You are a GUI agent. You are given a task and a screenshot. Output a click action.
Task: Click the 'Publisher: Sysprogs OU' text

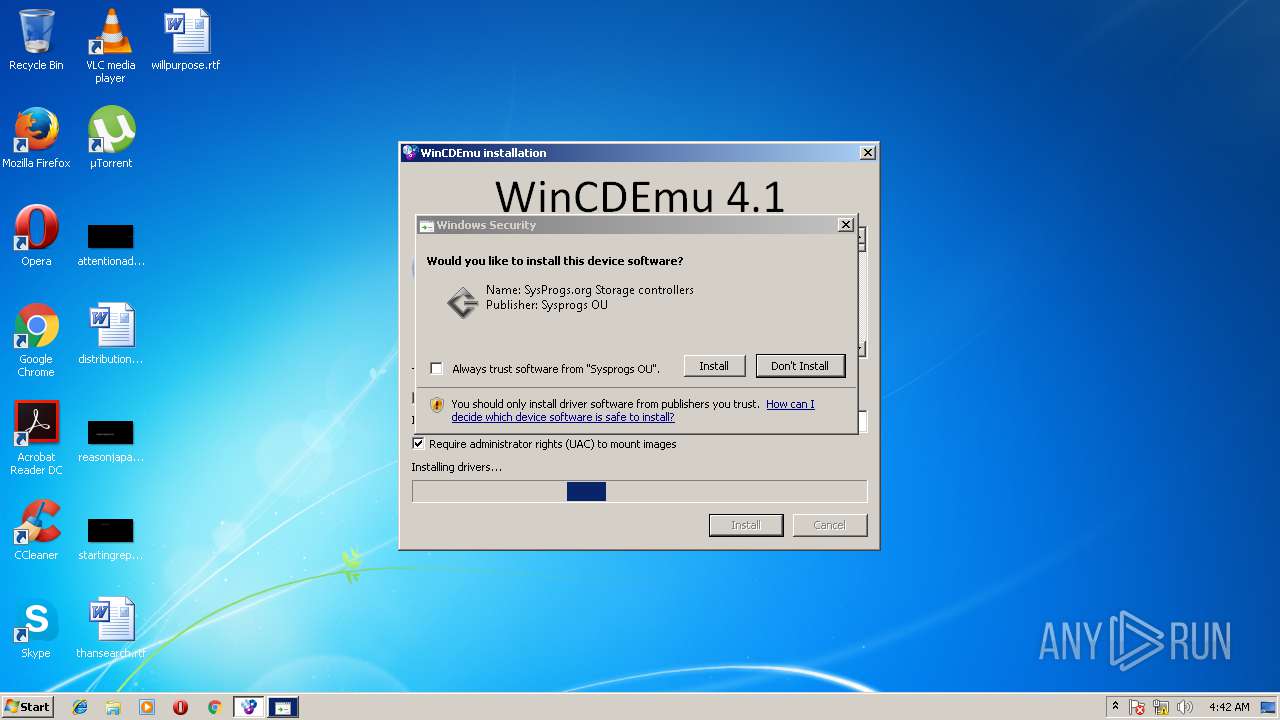(x=547, y=305)
